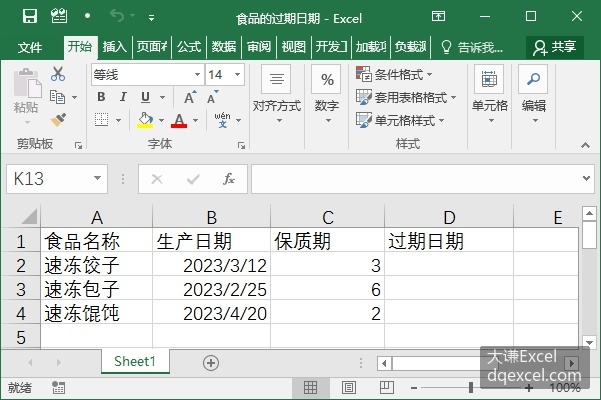Toggle Italic formatting

(x=123, y=97)
